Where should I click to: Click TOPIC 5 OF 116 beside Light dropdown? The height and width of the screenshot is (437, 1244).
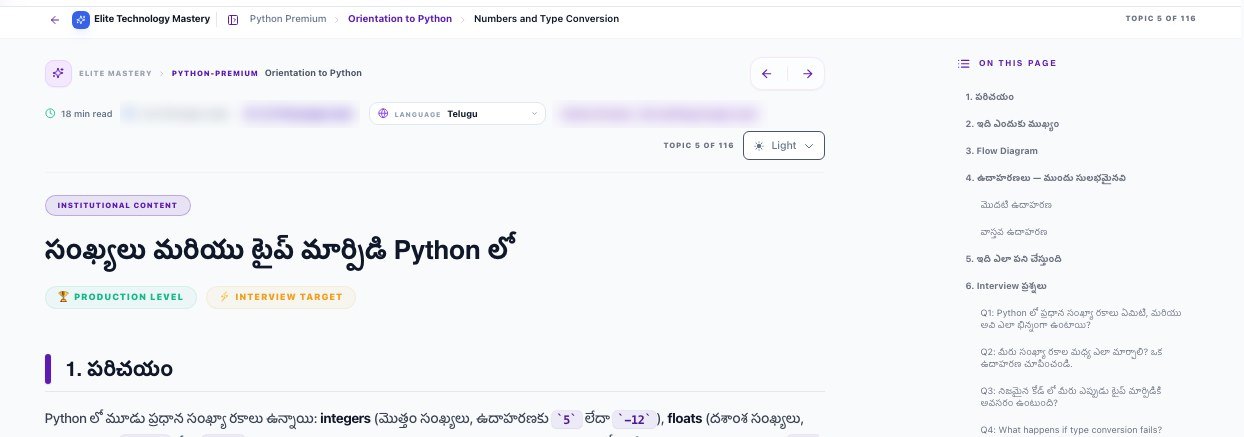tap(698, 146)
